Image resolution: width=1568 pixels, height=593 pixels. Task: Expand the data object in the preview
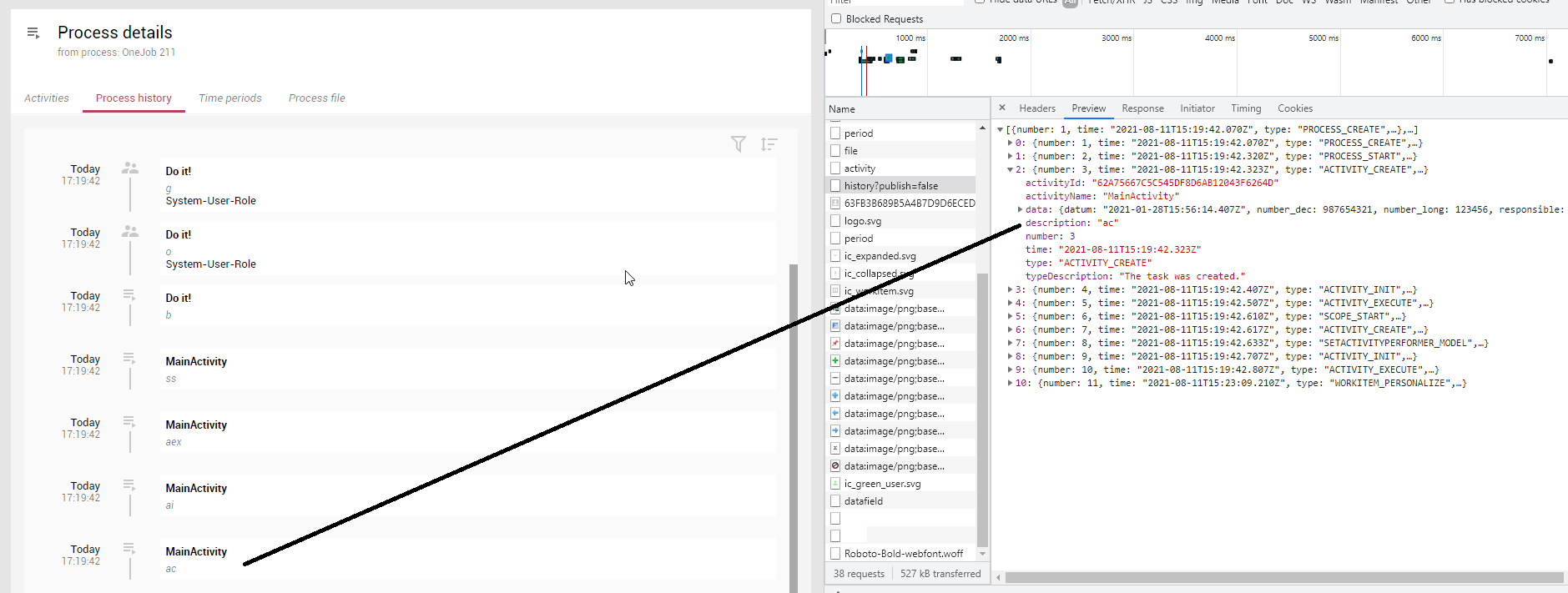(1020, 209)
